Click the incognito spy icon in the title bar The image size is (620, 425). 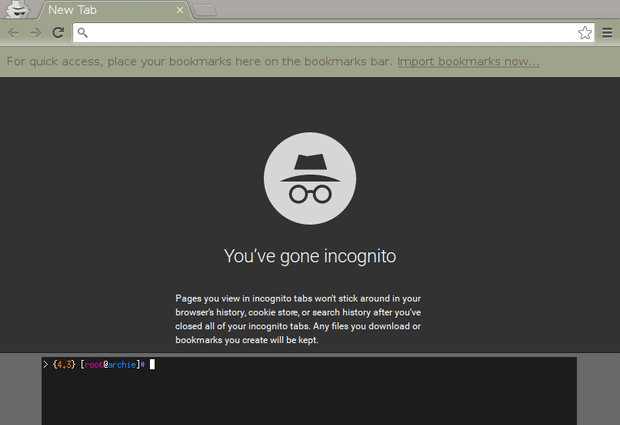point(18,9)
